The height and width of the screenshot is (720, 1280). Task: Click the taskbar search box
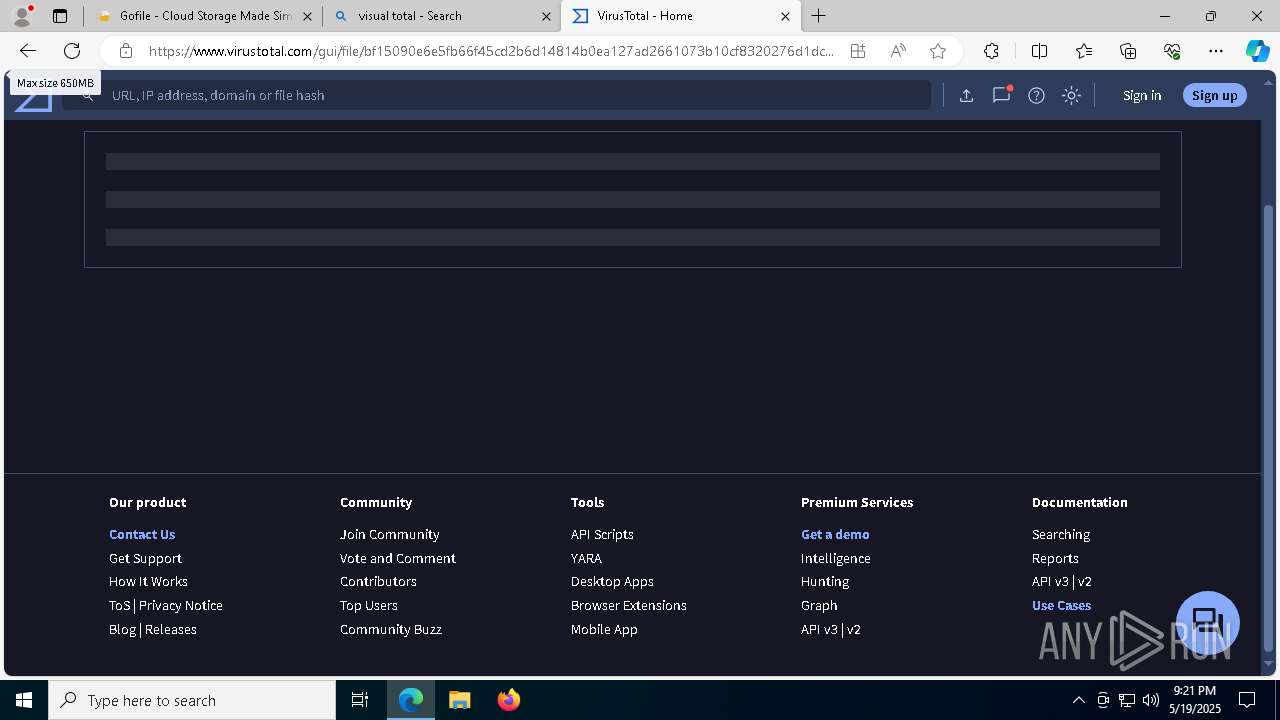click(192, 700)
